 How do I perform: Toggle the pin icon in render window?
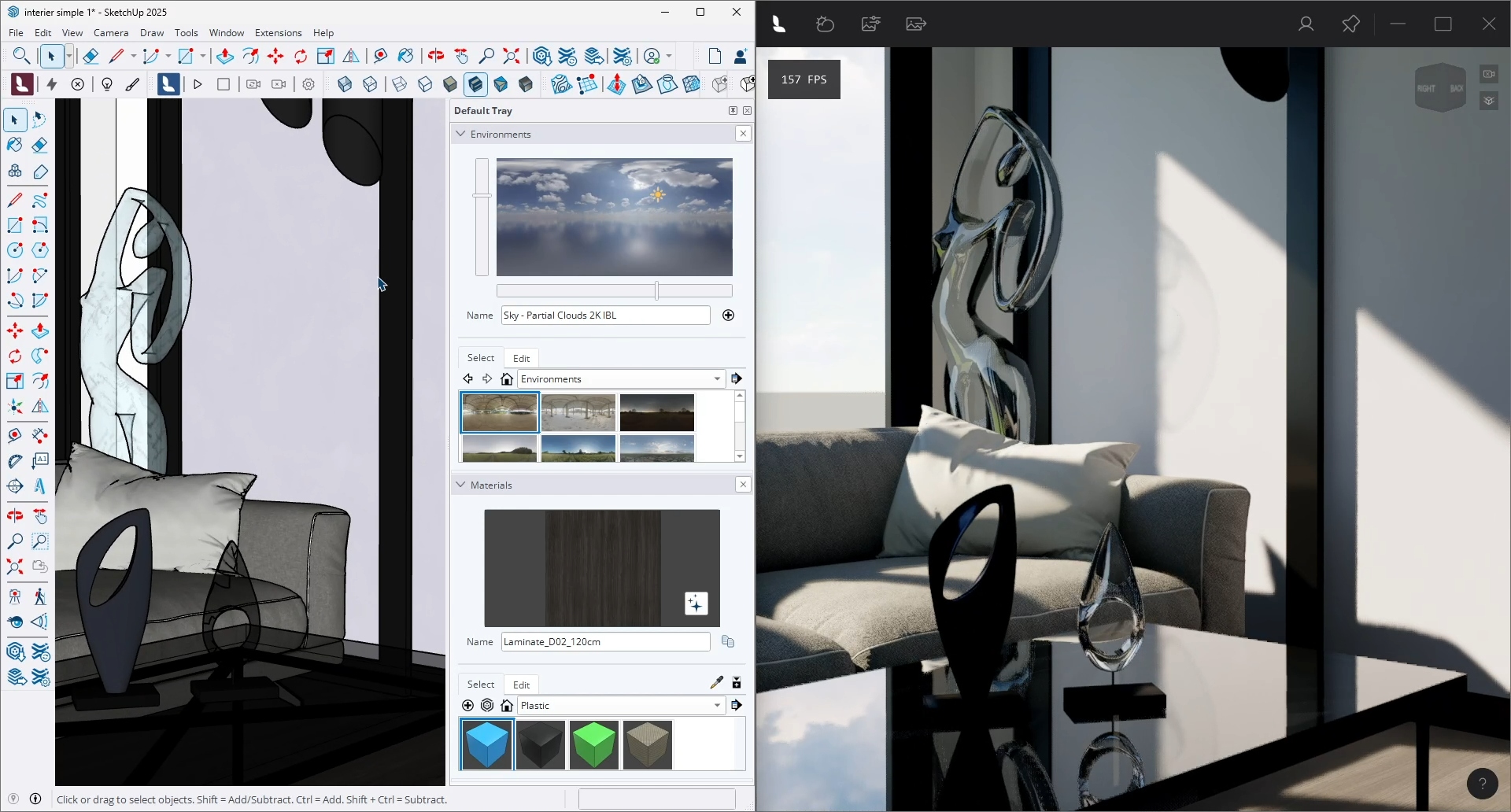[1350, 24]
